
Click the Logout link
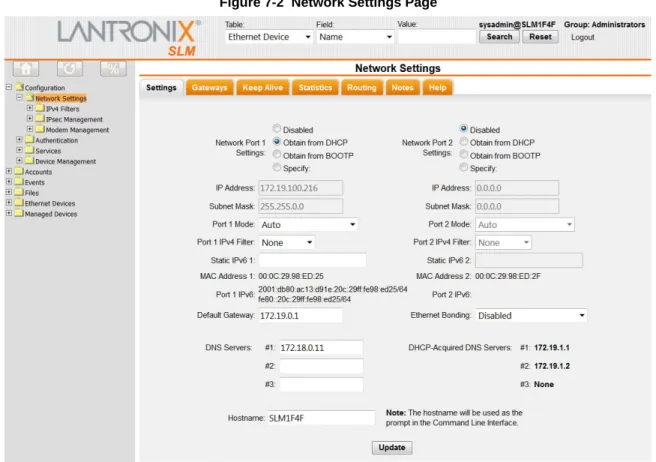pyautogui.click(x=582, y=37)
